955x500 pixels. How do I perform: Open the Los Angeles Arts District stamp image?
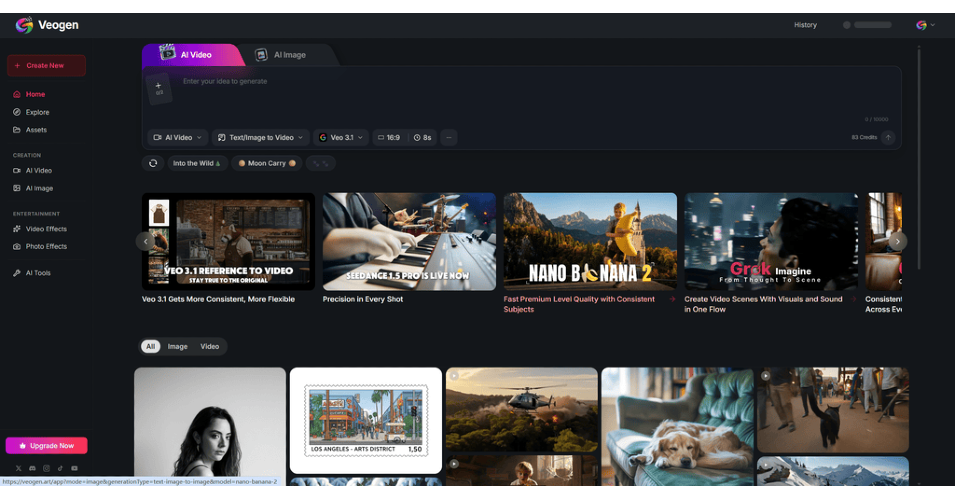[x=365, y=420]
